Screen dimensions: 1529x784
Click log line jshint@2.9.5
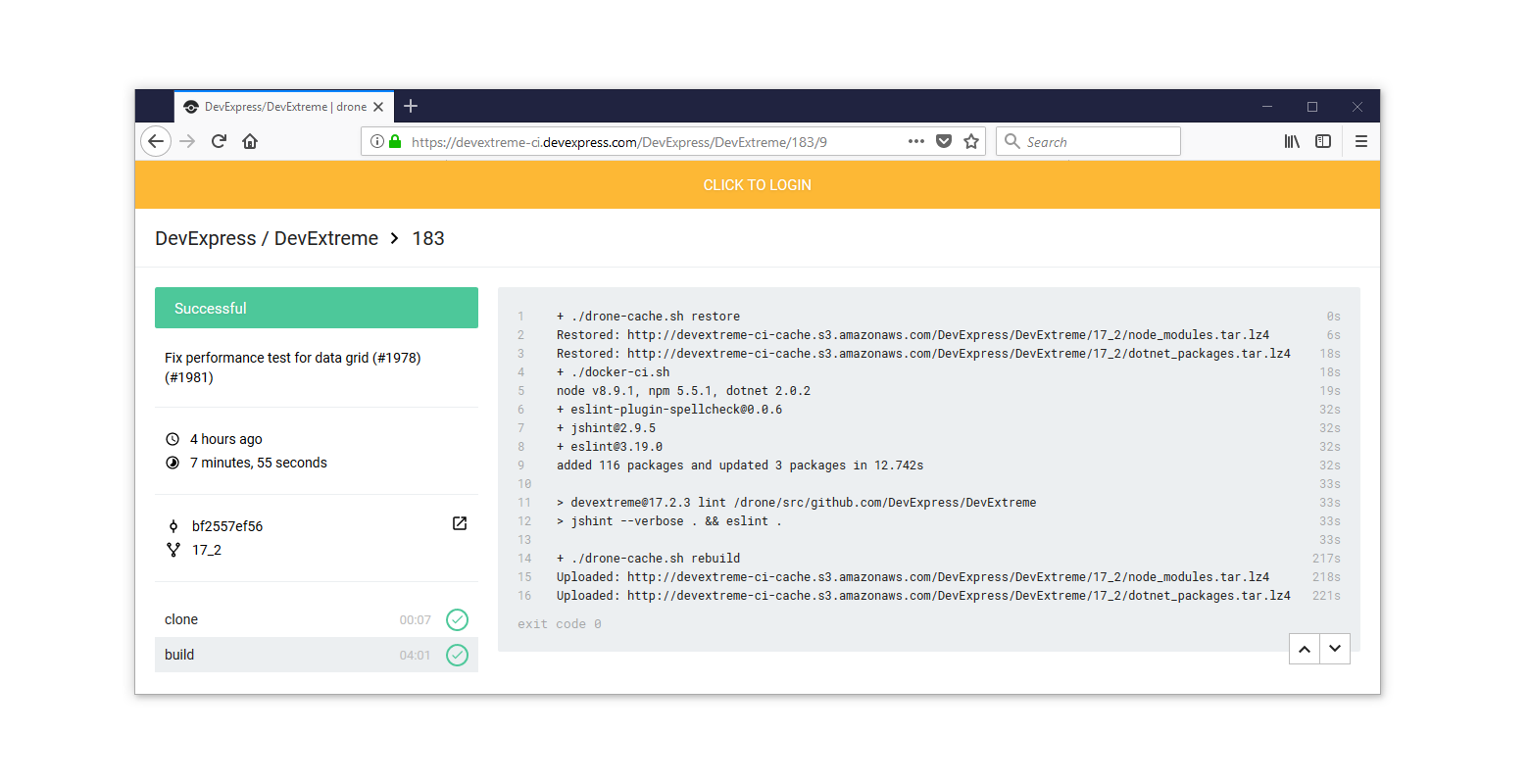[x=607, y=428]
